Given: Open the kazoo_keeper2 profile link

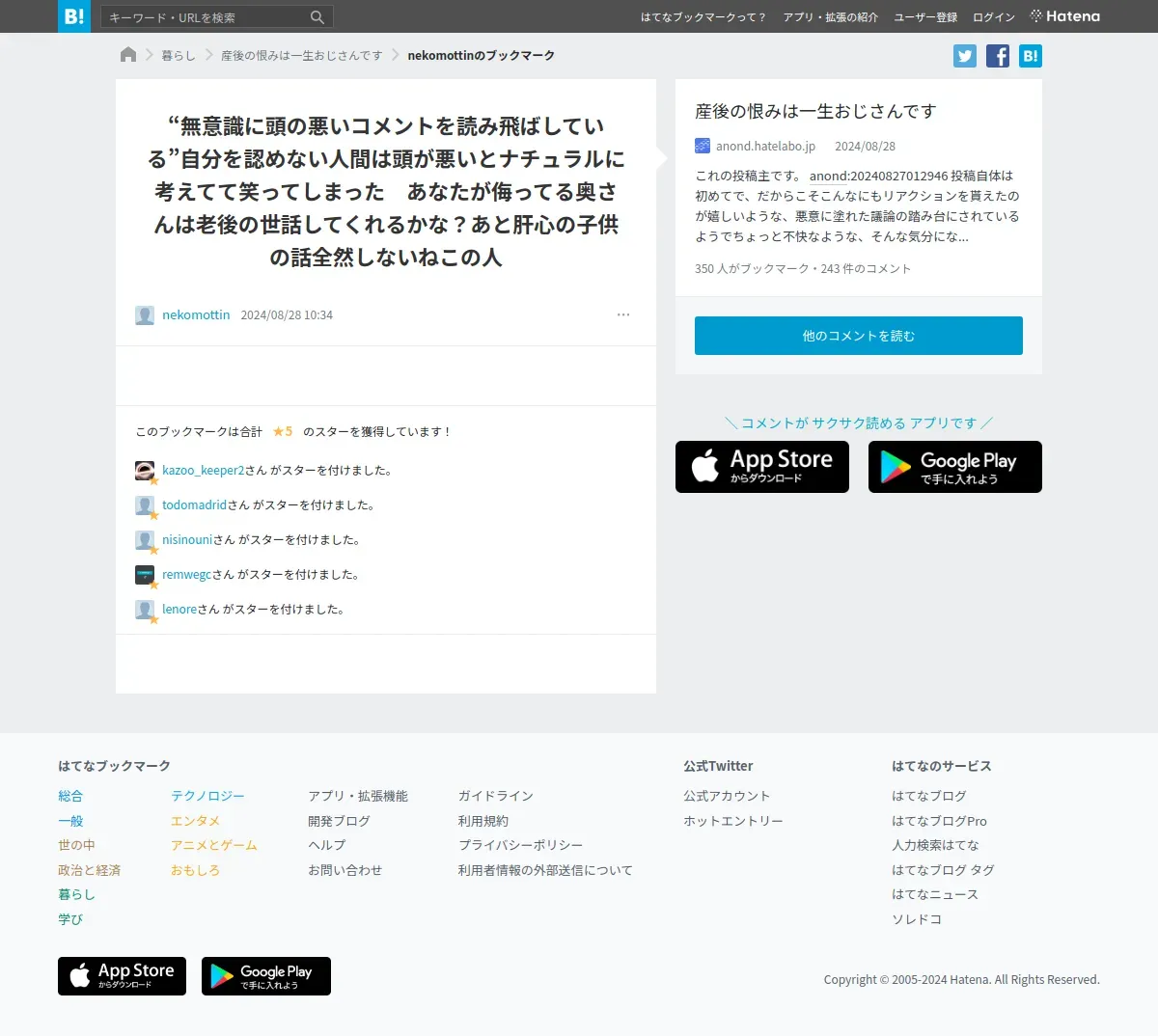Looking at the screenshot, I should [204, 471].
